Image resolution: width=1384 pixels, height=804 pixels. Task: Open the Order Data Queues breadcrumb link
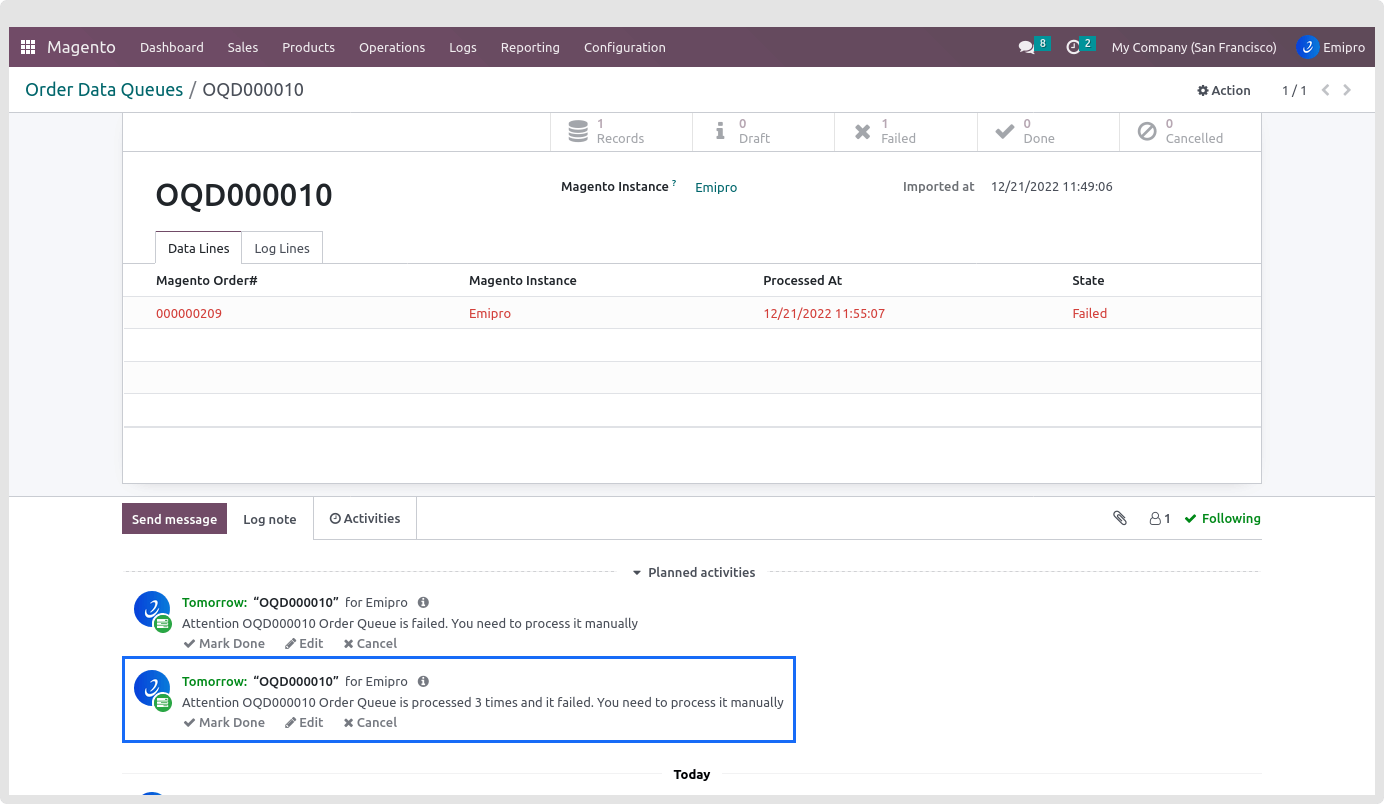click(x=104, y=90)
